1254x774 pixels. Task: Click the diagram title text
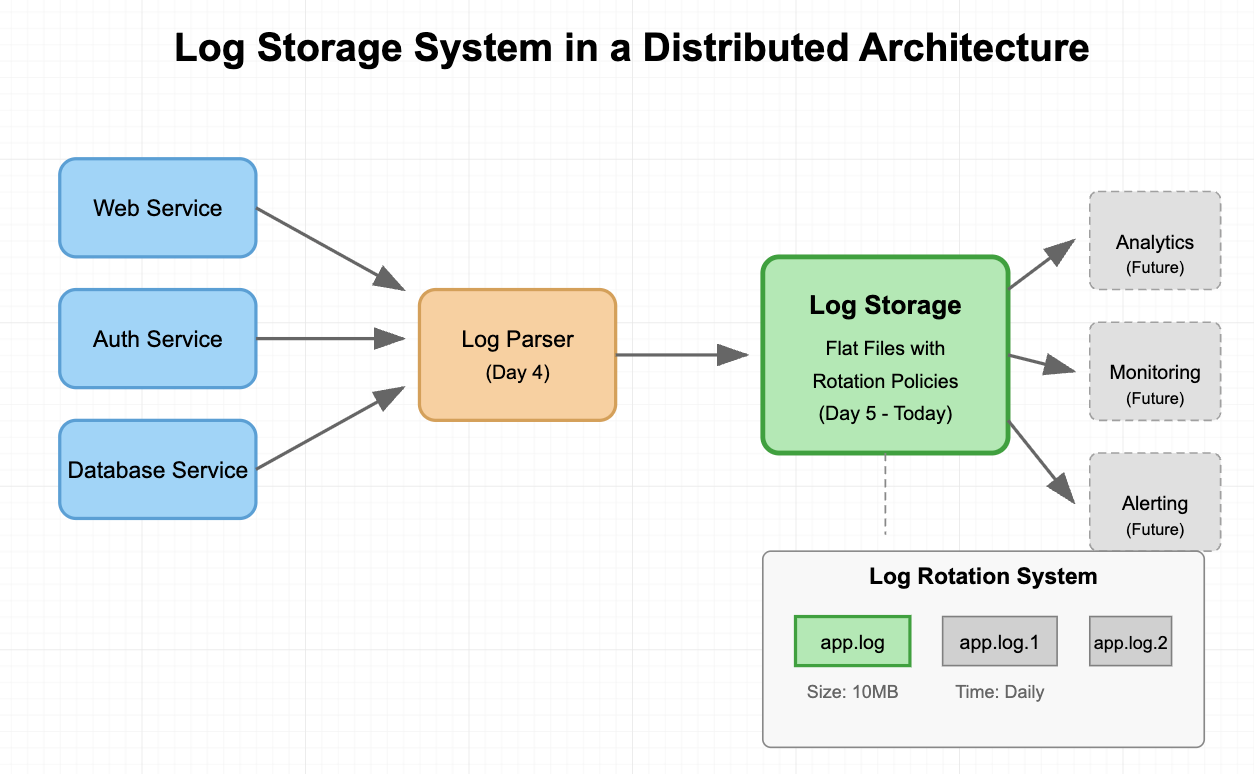pyautogui.click(x=632, y=48)
